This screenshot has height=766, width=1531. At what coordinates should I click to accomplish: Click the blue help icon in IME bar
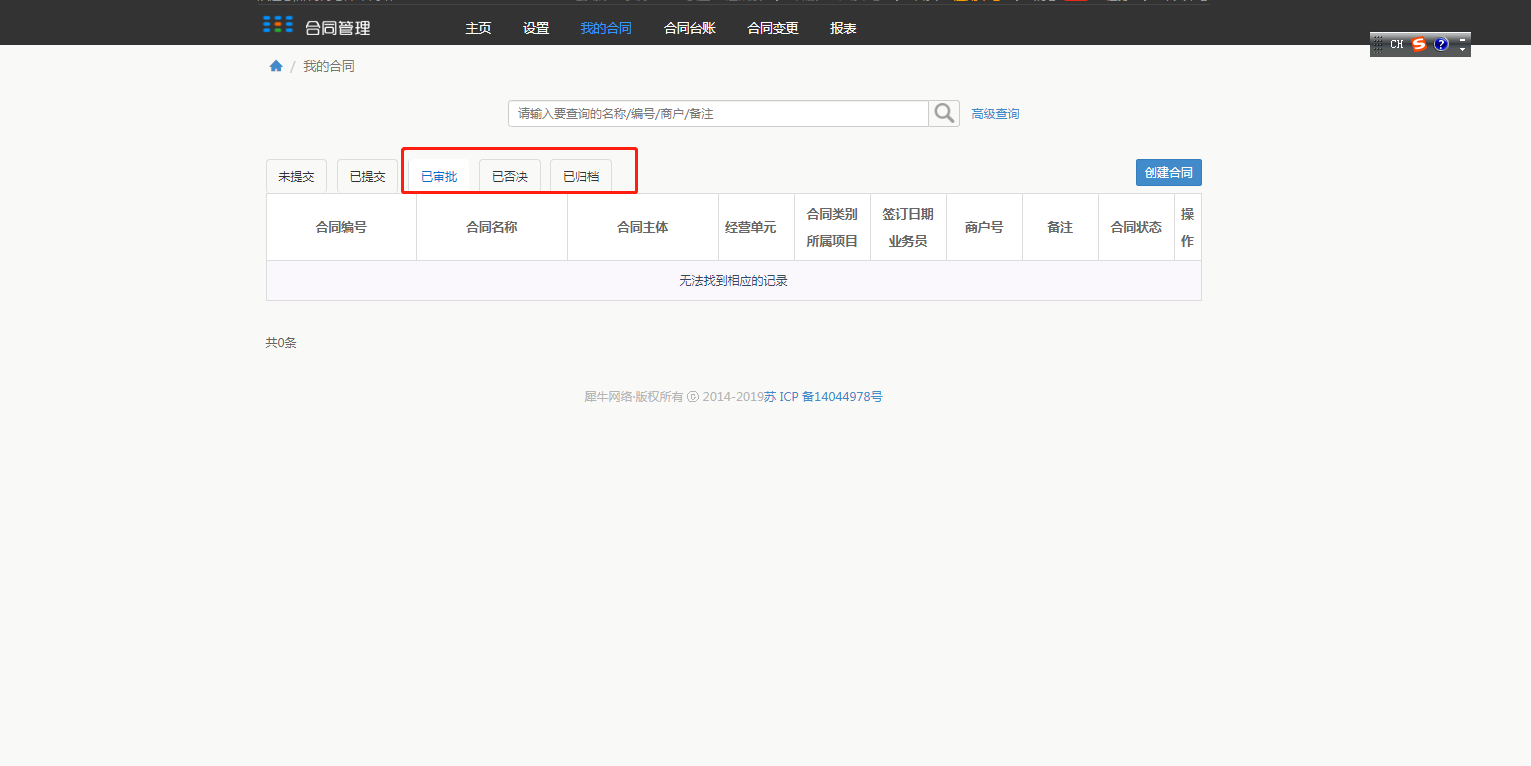pos(1441,44)
